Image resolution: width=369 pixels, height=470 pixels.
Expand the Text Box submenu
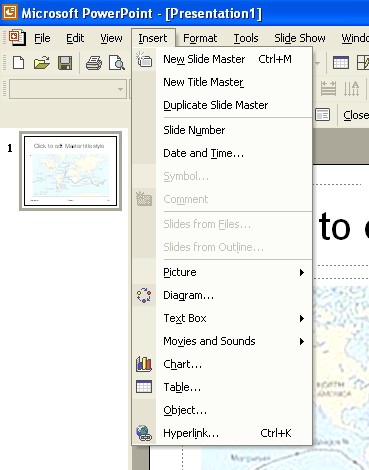click(222, 318)
